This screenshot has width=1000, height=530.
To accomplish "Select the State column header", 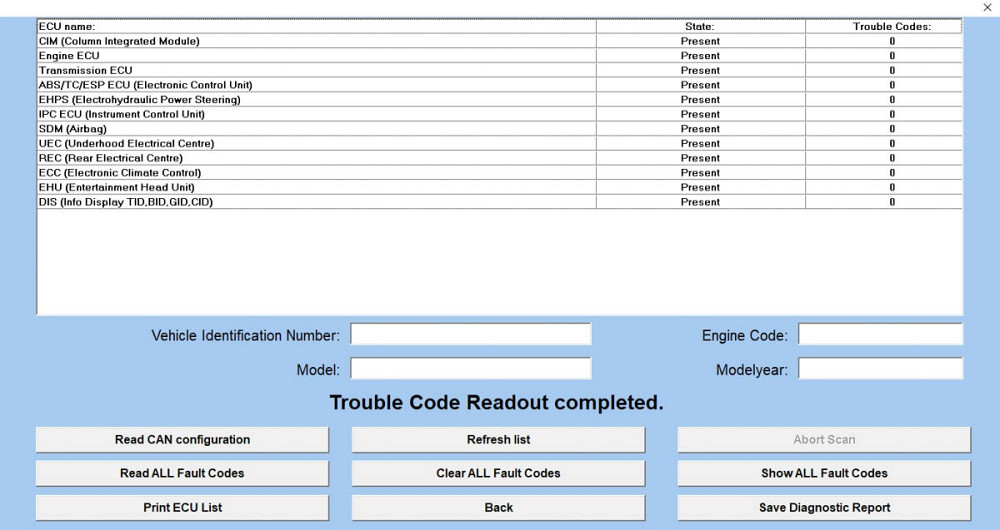I will pyautogui.click(x=701, y=26).
